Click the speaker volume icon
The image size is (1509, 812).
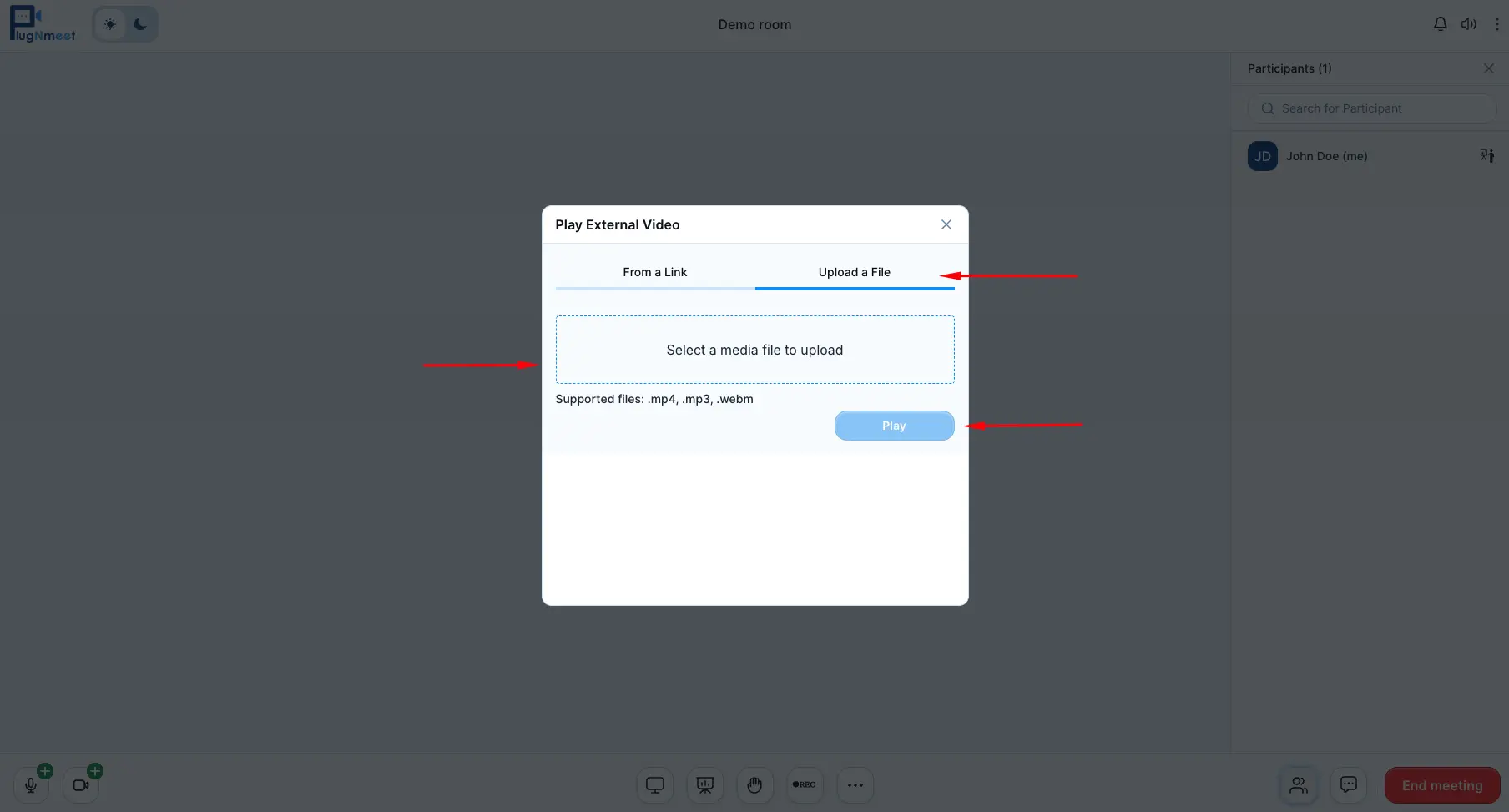click(x=1469, y=23)
